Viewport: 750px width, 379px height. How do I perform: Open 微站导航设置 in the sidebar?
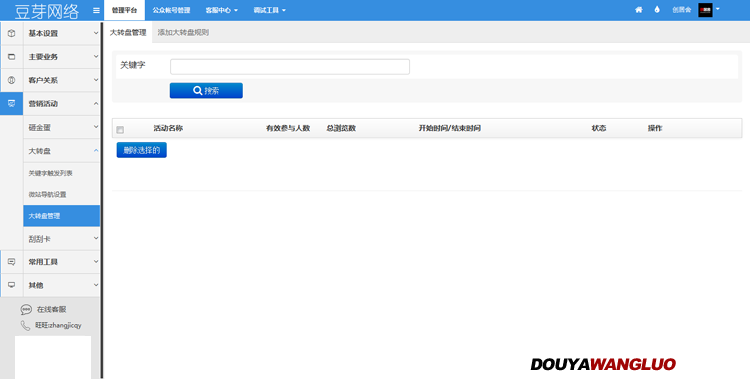[47, 194]
